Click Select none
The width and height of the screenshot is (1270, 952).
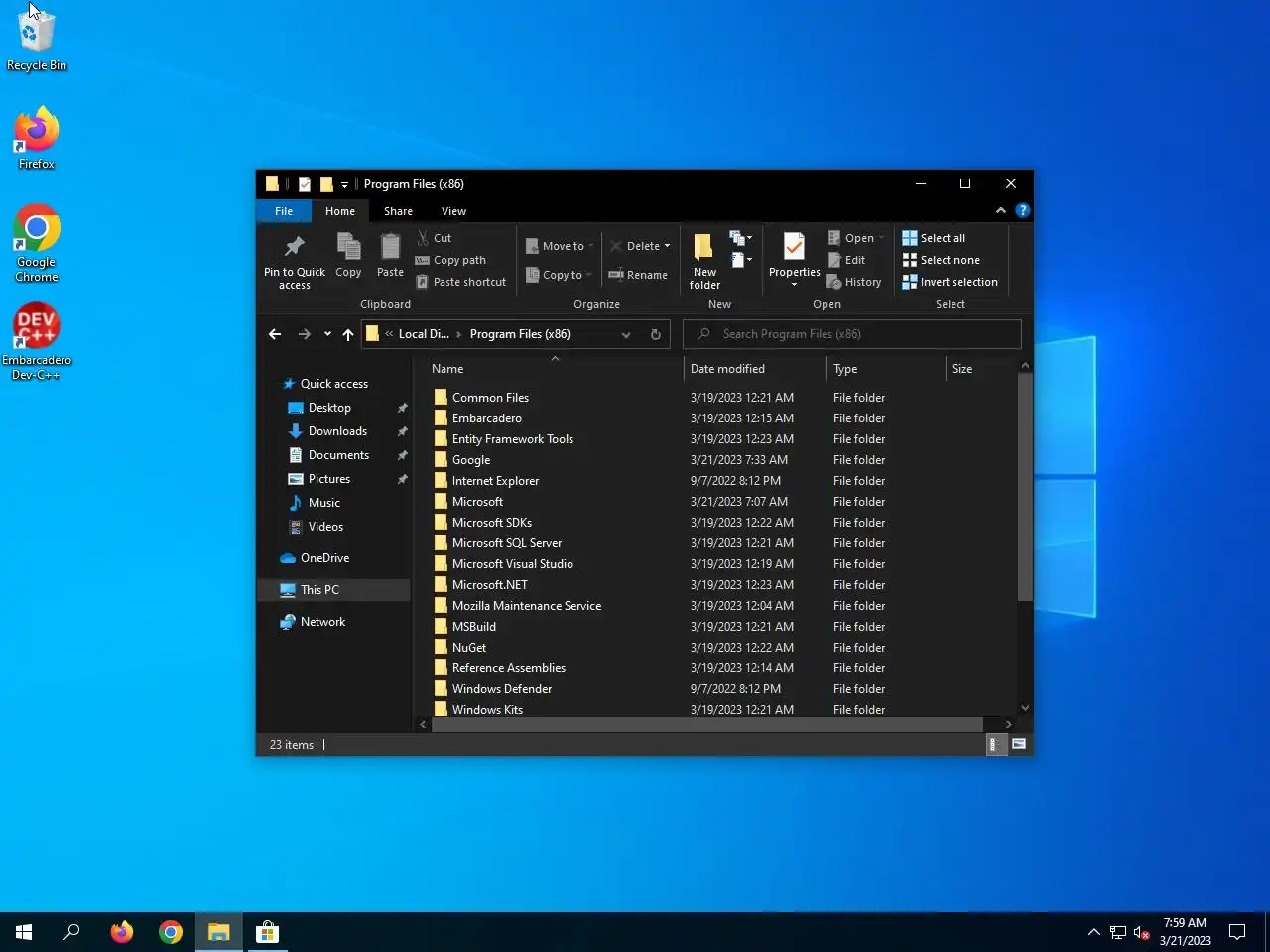point(941,260)
